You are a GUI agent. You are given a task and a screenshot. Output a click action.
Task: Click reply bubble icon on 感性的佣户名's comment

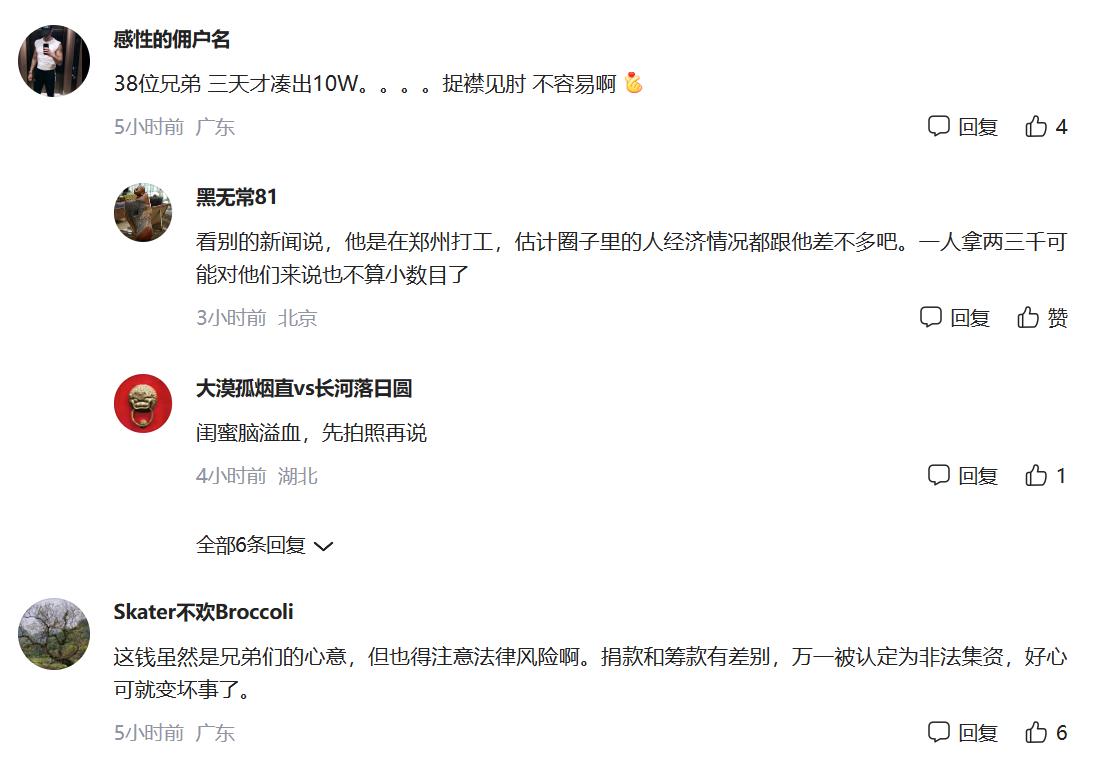938,126
